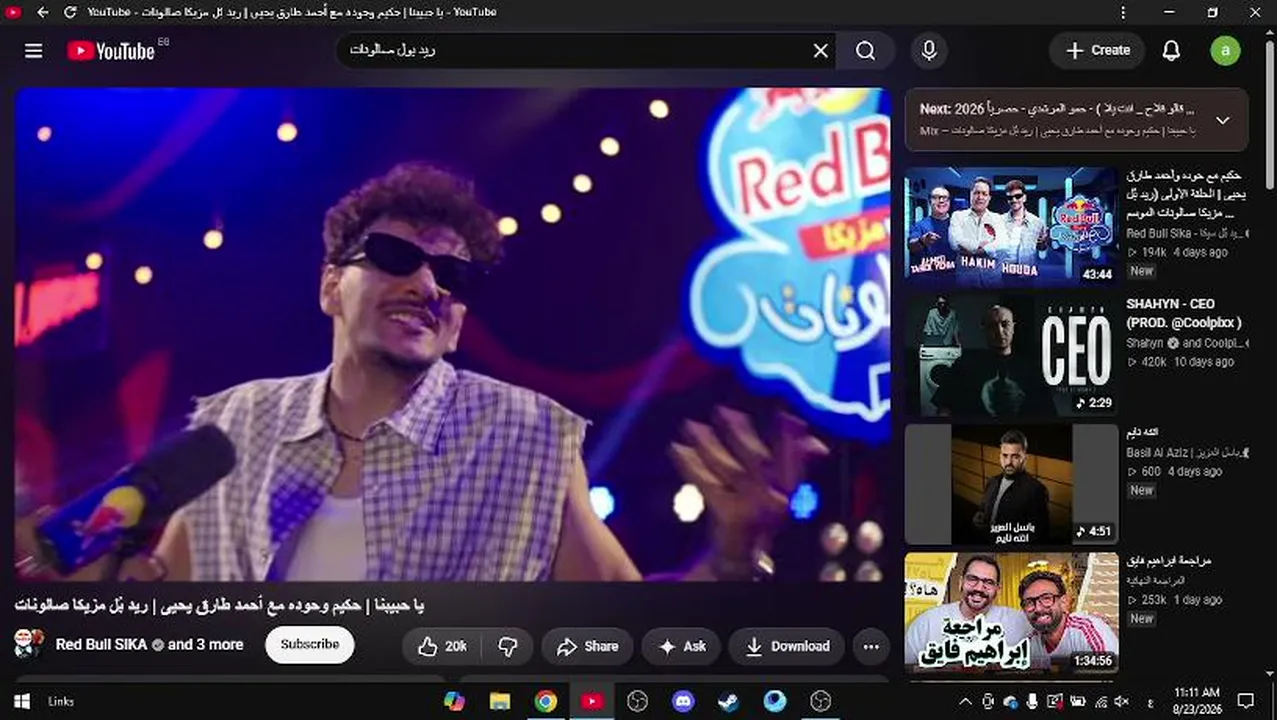Dislike the video

tap(508, 646)
